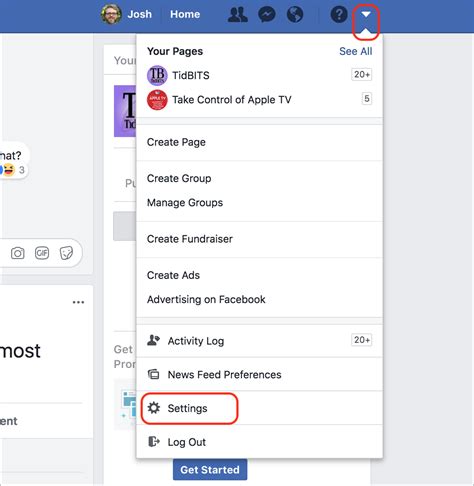This screenshot has height=486, width=474.
Task: Click the Apple TV page 5 badge
Action: (x=367, y=99)
